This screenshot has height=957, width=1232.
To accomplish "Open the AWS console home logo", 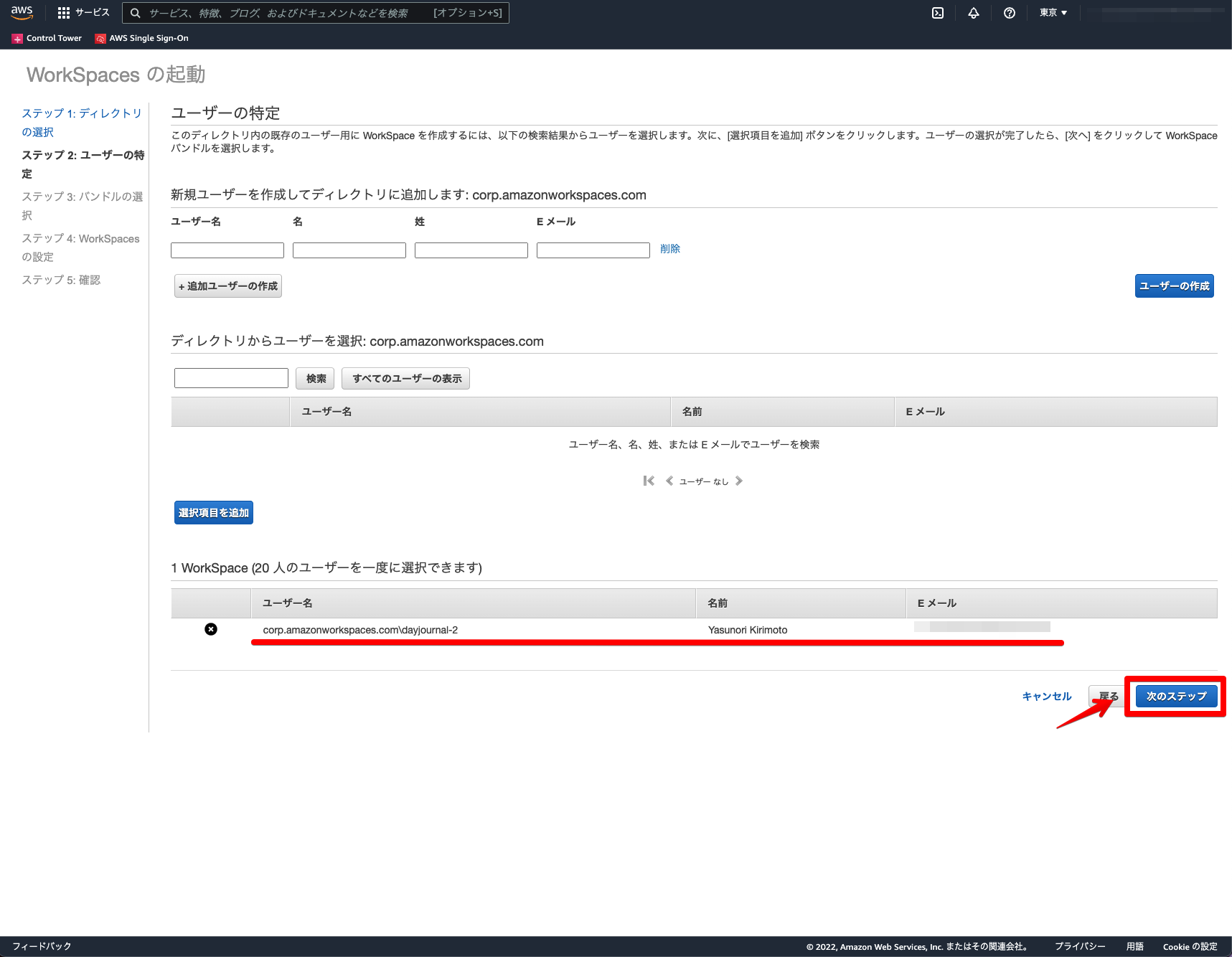I will click(x=22, y=12).
